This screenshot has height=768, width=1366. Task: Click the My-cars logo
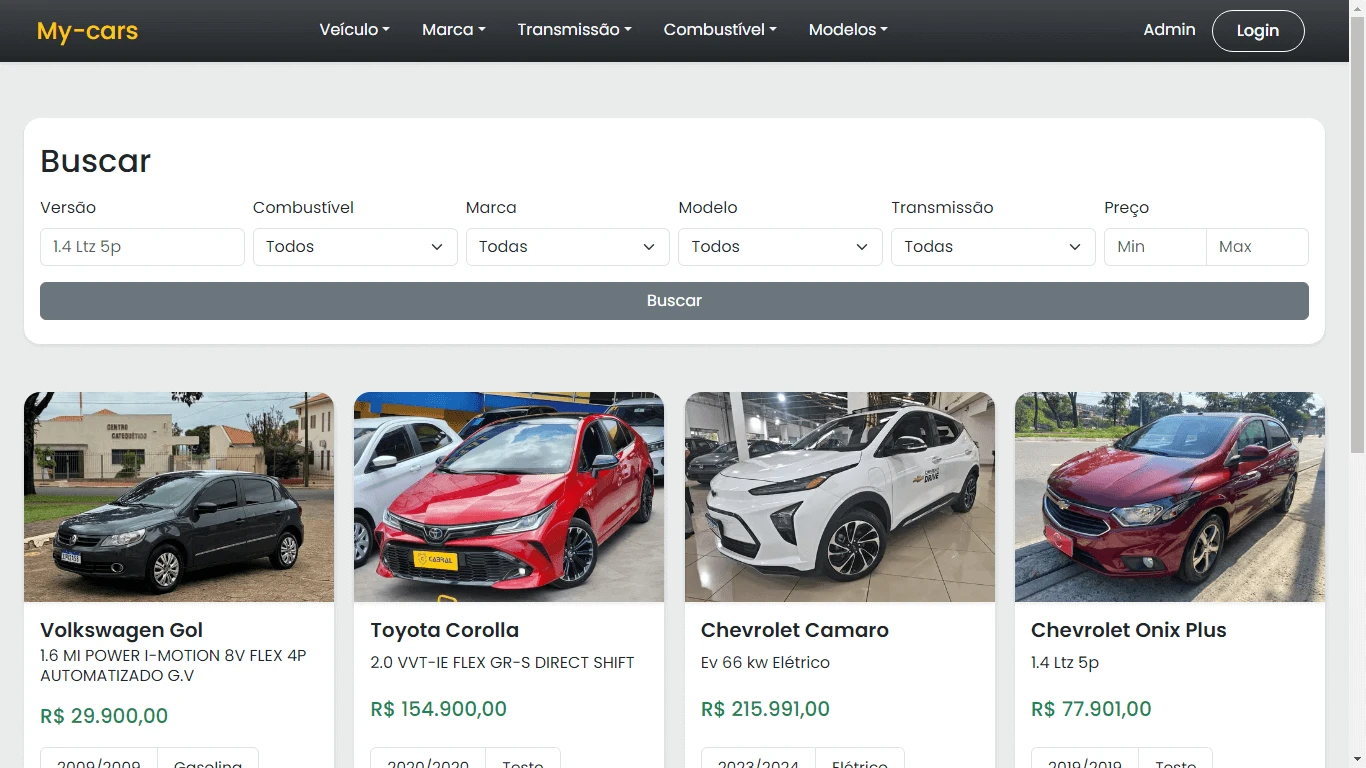click(87, 30)
